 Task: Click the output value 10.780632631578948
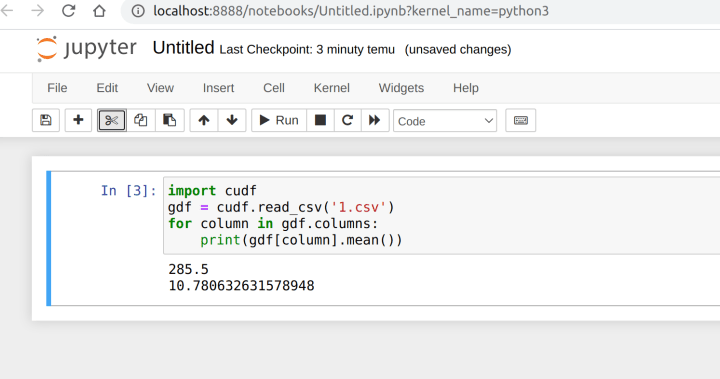point(242,286)
